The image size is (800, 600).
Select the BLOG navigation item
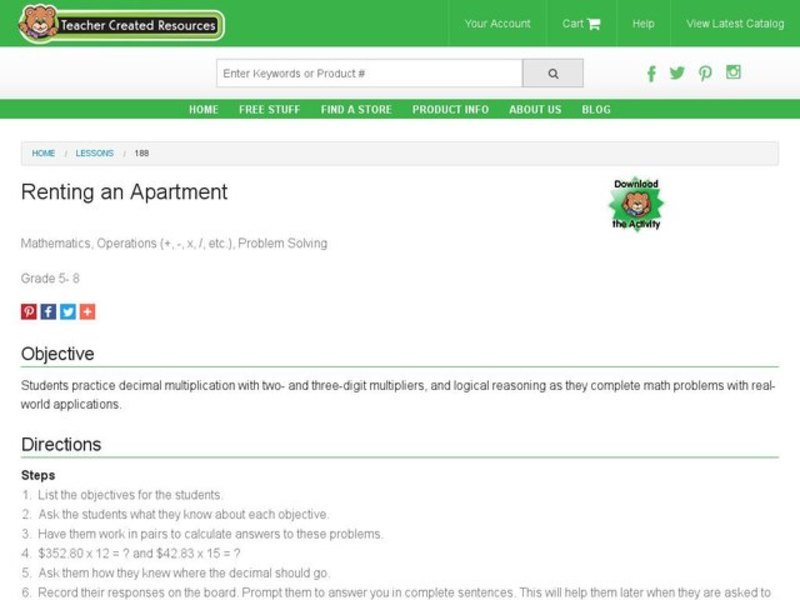[597, 109]
